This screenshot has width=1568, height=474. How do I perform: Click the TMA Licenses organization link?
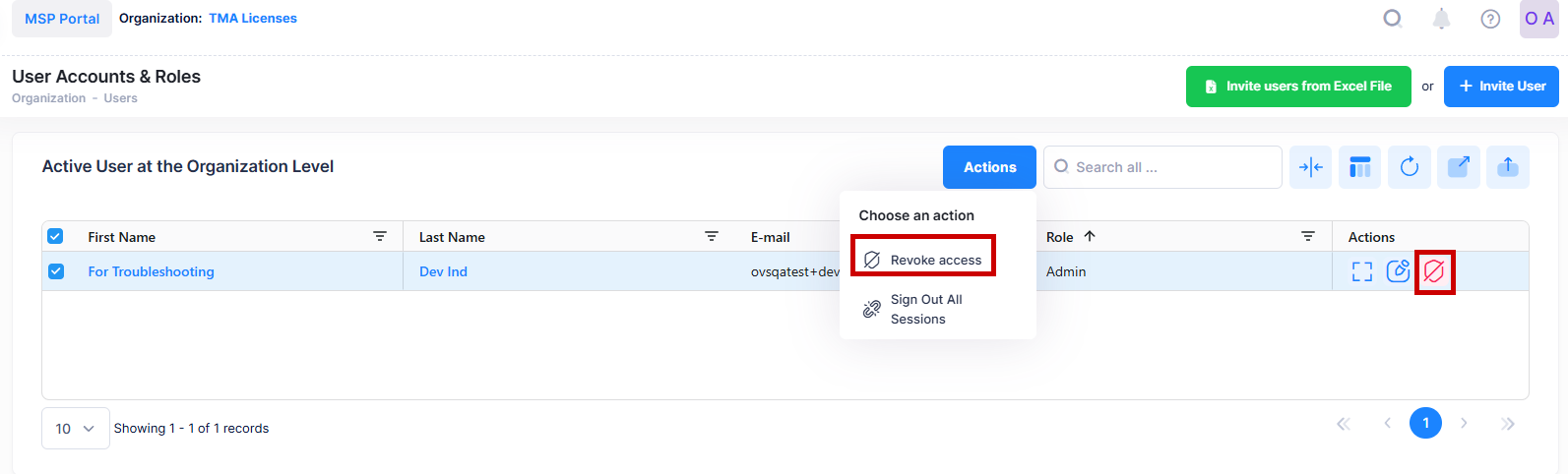click(252, 19)
